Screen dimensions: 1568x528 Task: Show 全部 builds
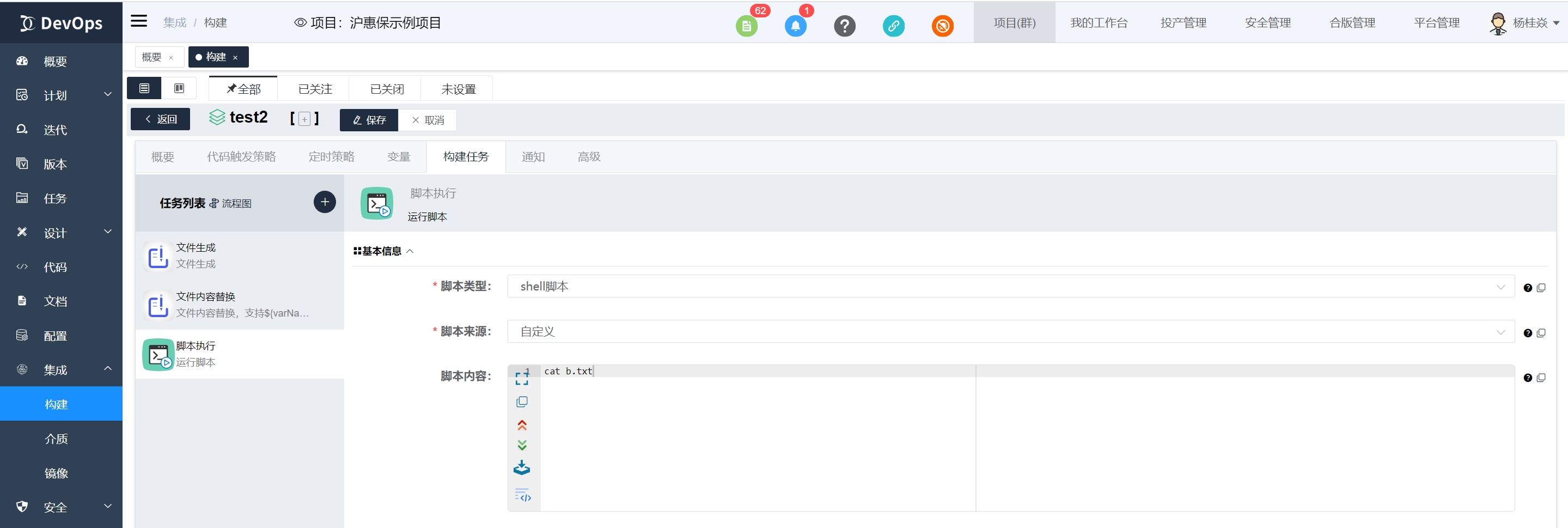[243, 89]
